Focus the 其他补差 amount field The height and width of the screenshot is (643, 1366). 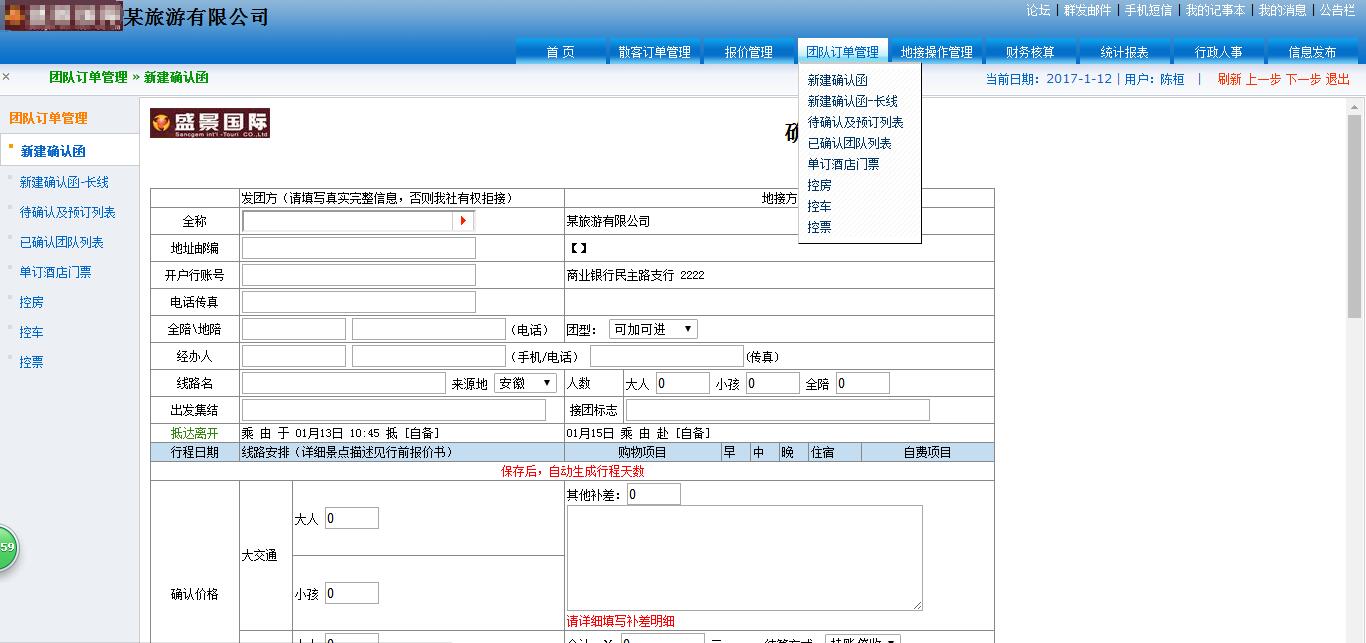pyautogui.click(x=654, y=494)
